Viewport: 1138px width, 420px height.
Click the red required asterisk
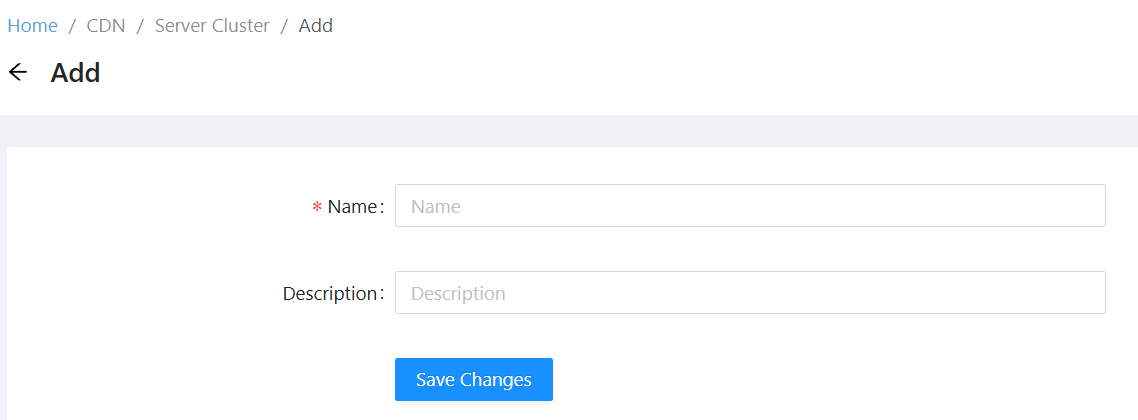point(317,208)
